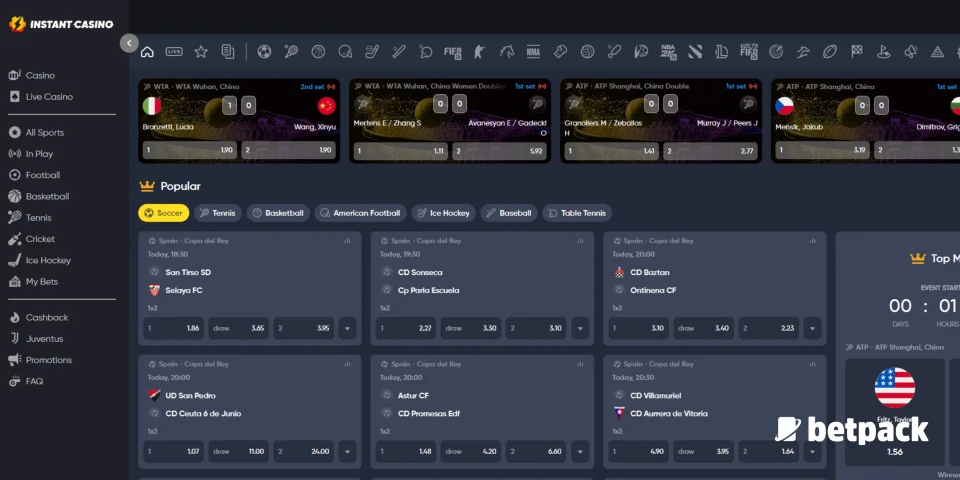Expand more markets for UD San Pedro match
960x480 pixels.
347,451
